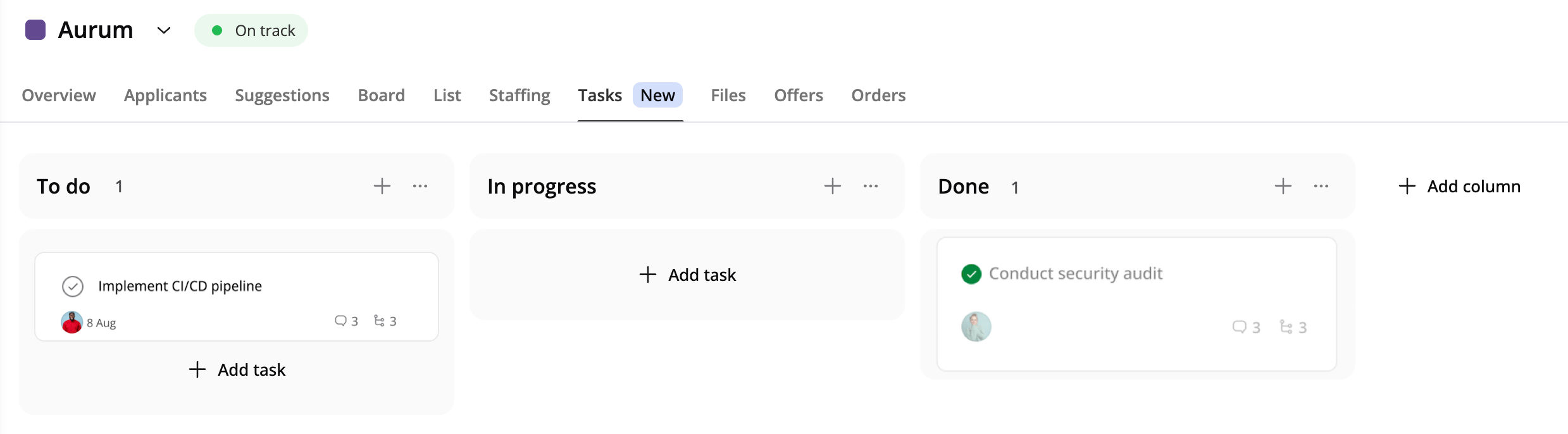Open To do column more options menu
This screenshot has height=434, width=1568.
[x=420, y=186]
